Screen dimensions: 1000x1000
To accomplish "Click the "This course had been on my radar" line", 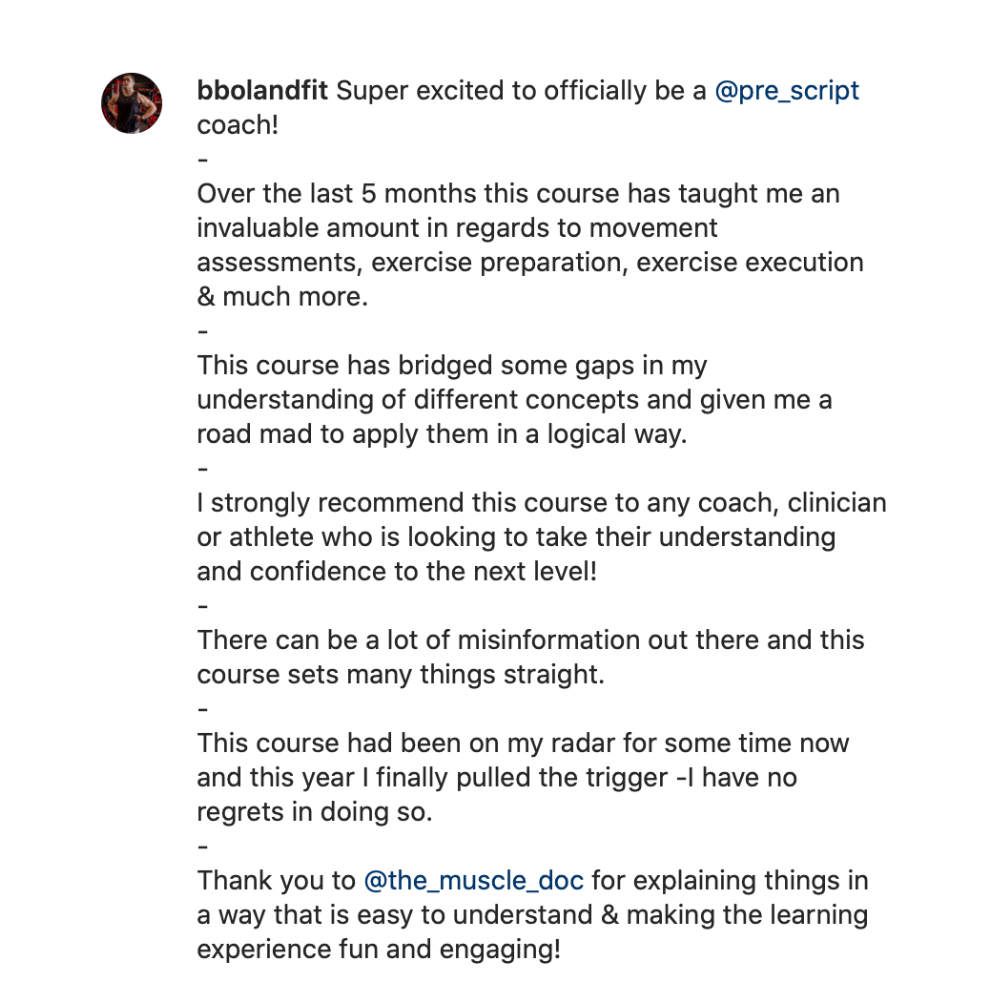I will click(522, 744).
